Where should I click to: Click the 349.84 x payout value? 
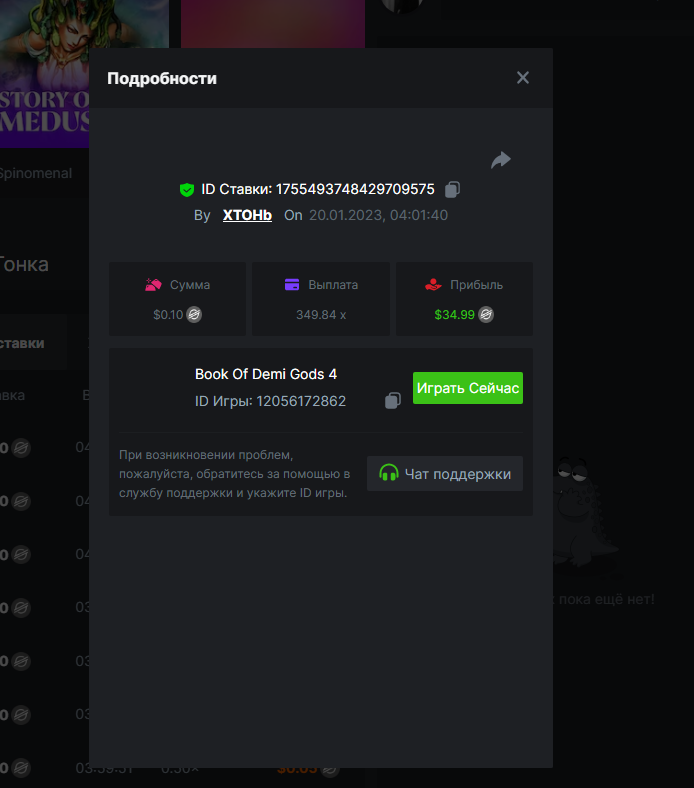pyautogui.click(x=321, y=314)
